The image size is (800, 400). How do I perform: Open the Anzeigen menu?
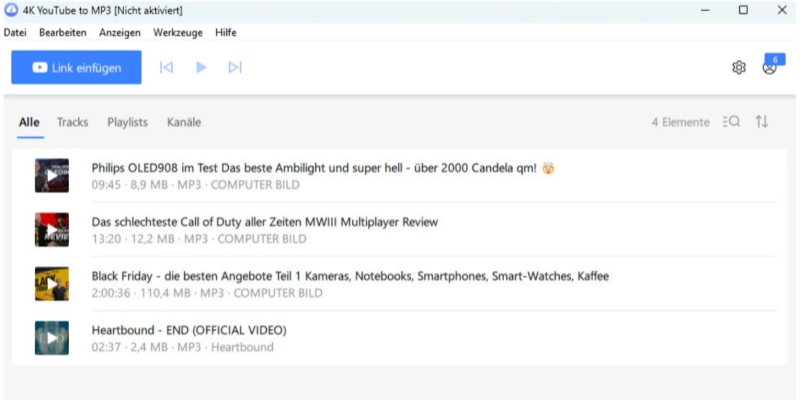120,33
